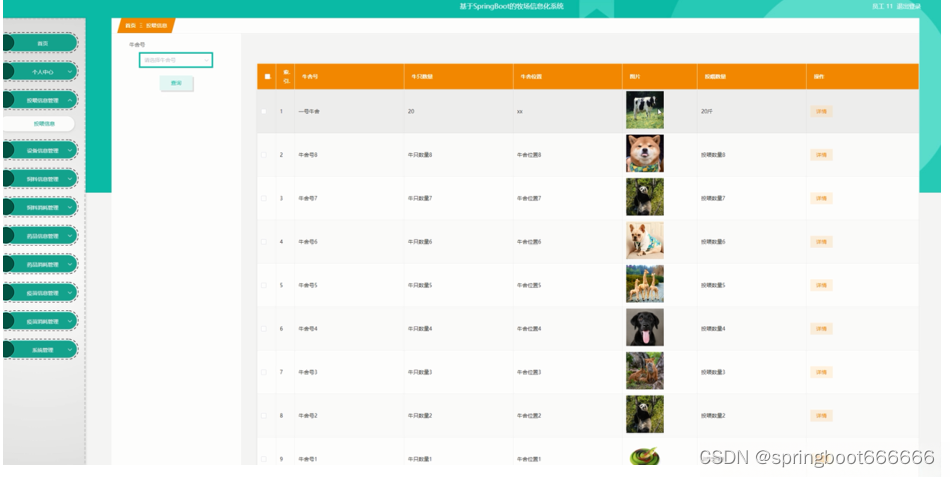Open the panda photo in row 牛舍号2
Screen dimensions: 950x477
[x=645, y=415]
